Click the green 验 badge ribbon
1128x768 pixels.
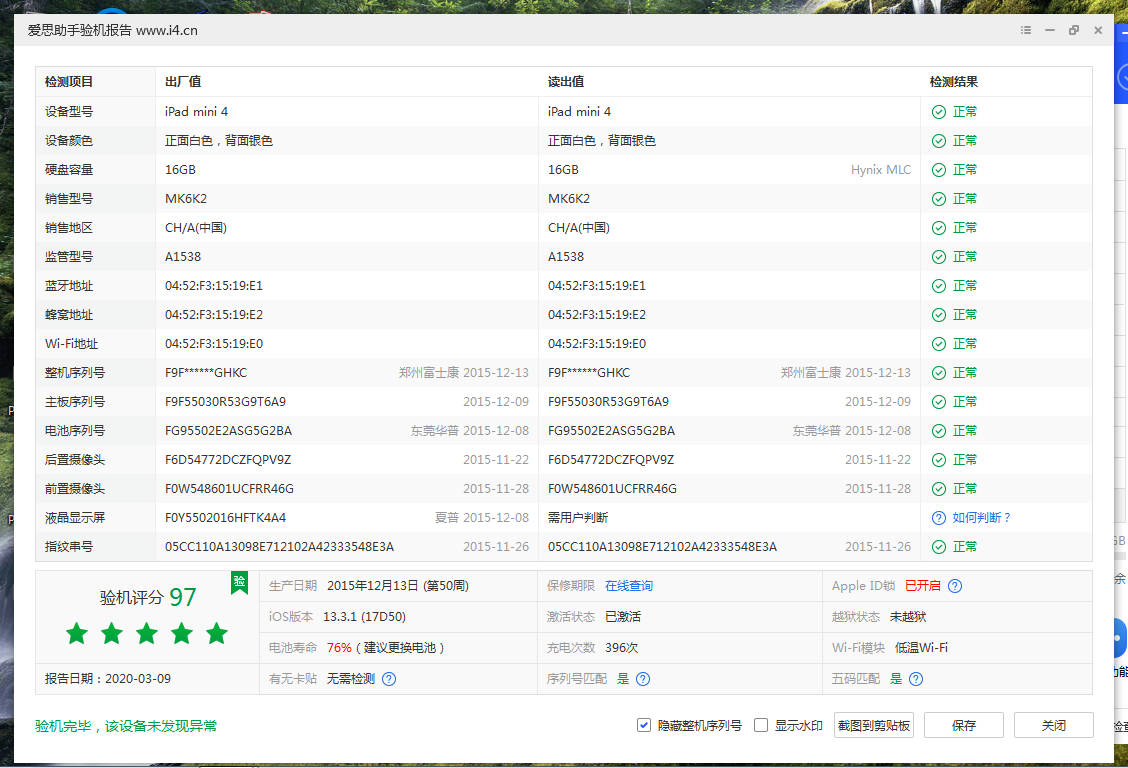240,582
